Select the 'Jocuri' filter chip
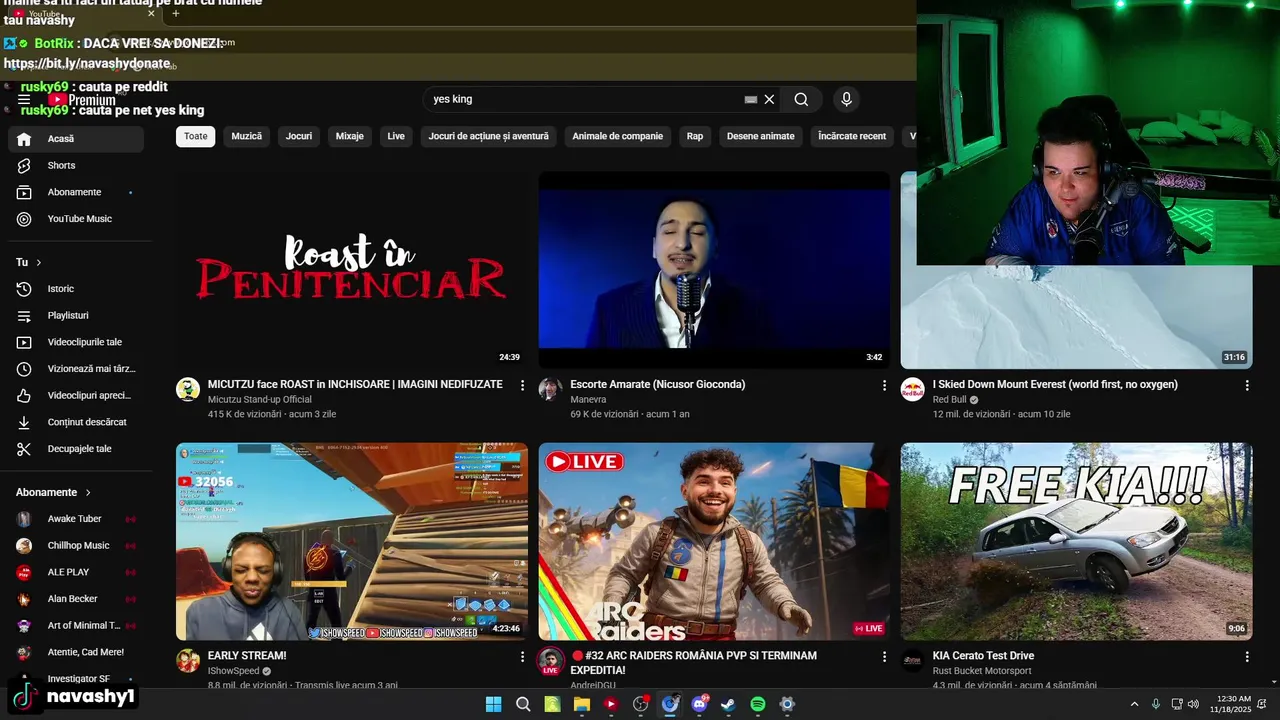Viewport: 1280px width, 720px height. click(x=299, y=136)
